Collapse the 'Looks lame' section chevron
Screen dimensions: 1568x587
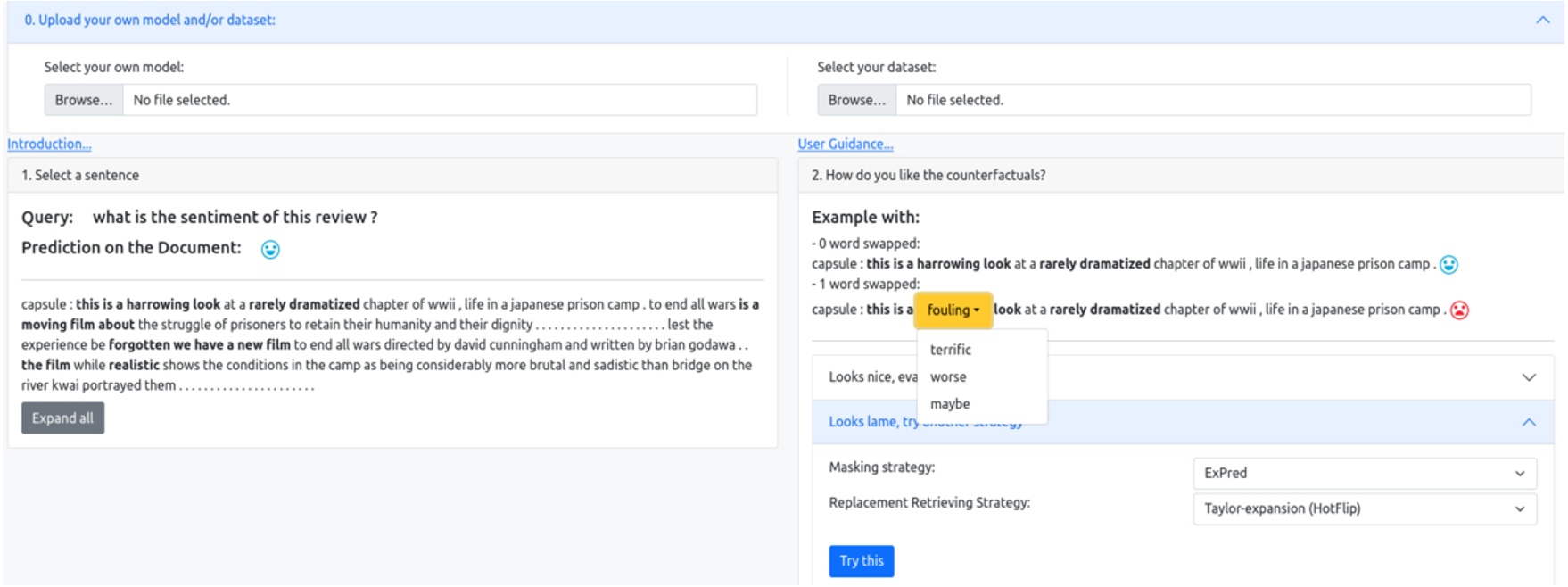[1528, 422]
